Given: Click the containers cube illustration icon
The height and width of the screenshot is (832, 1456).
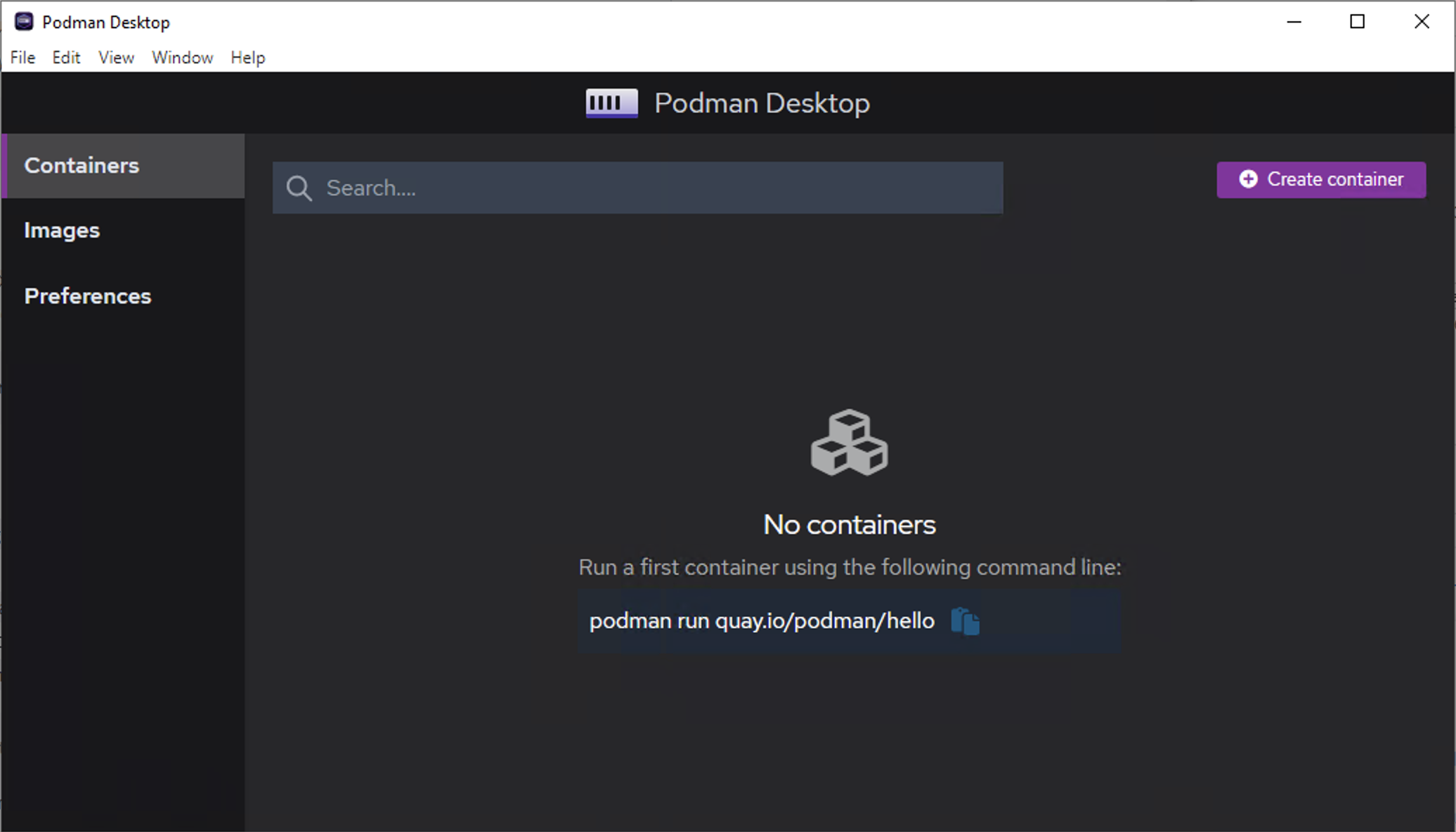Looking at the screenshot, I should coord(849,443).
